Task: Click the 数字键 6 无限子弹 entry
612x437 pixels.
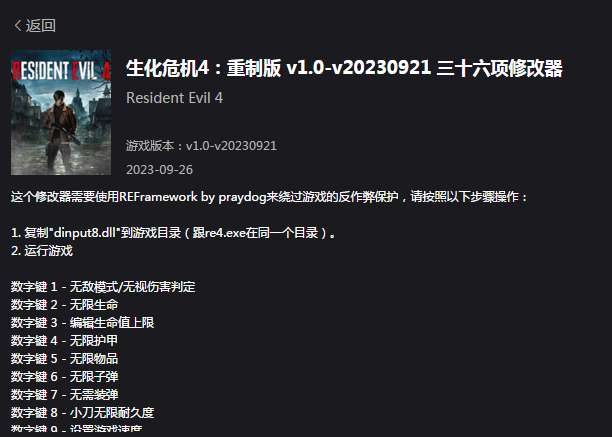Action: tap(64, 377)
